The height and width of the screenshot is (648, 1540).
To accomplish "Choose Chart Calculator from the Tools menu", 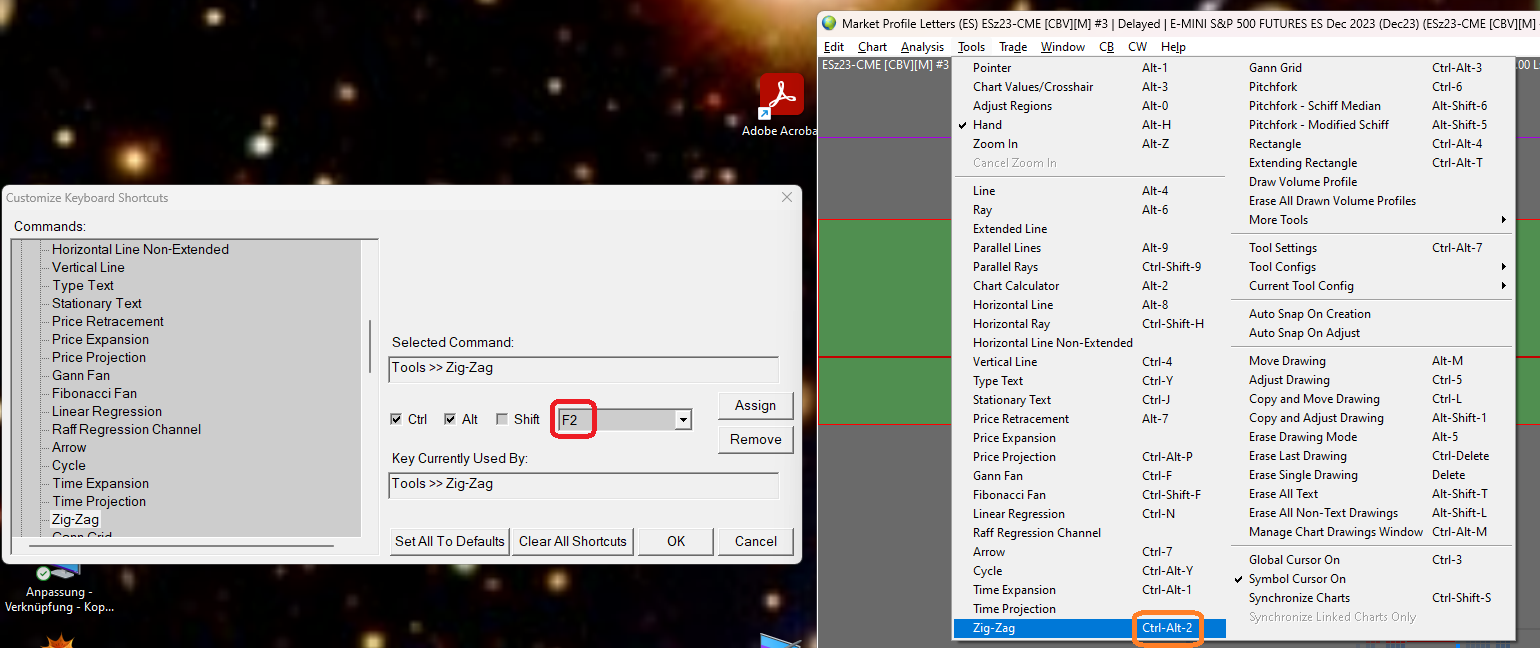I will coord(1089,286).
